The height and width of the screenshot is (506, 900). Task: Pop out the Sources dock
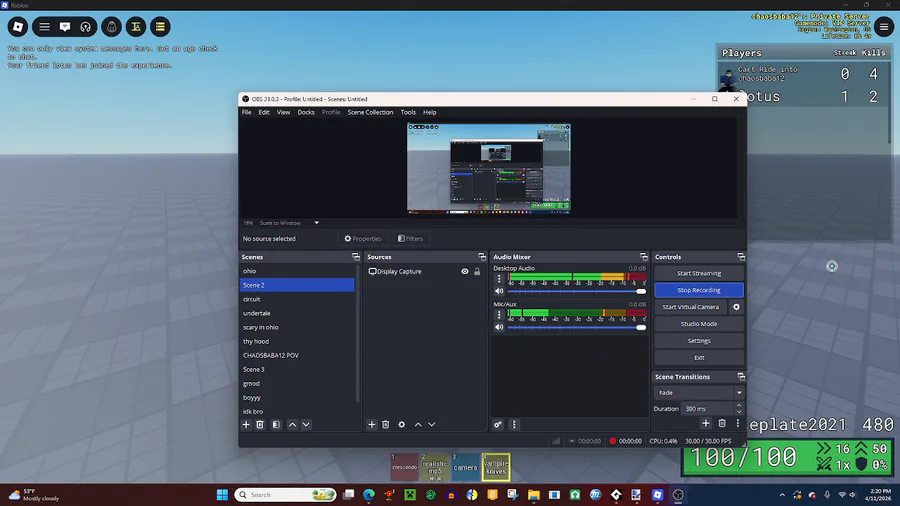(482, 257)
